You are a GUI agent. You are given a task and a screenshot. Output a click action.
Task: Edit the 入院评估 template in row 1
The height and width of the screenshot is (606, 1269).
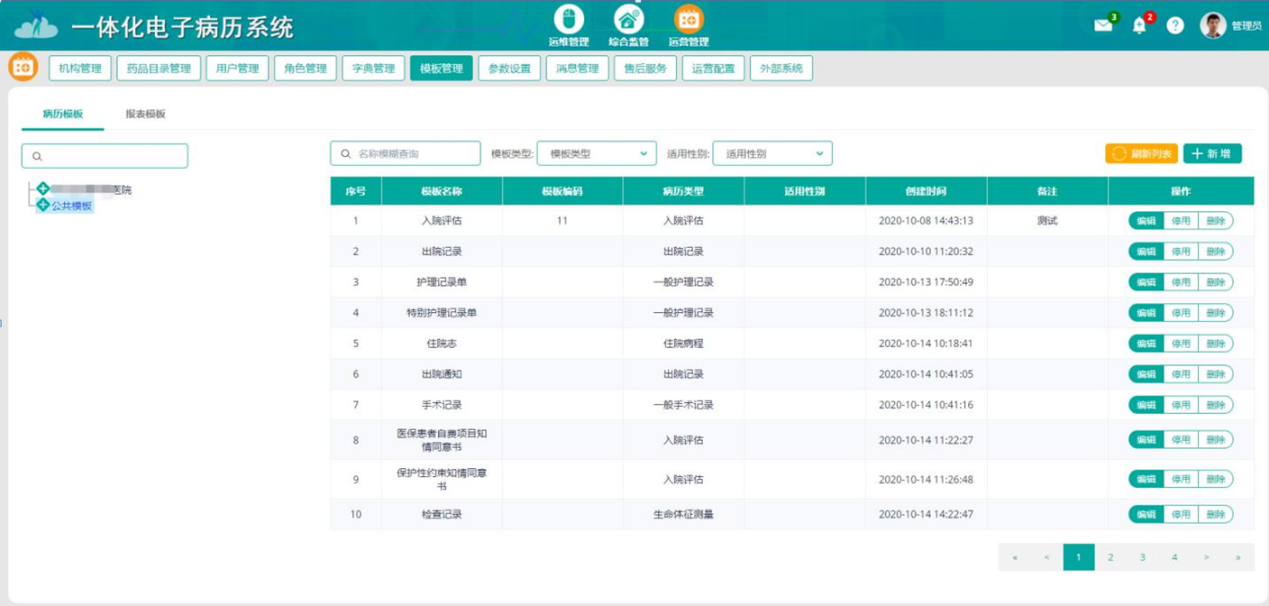click(1146, 221)
